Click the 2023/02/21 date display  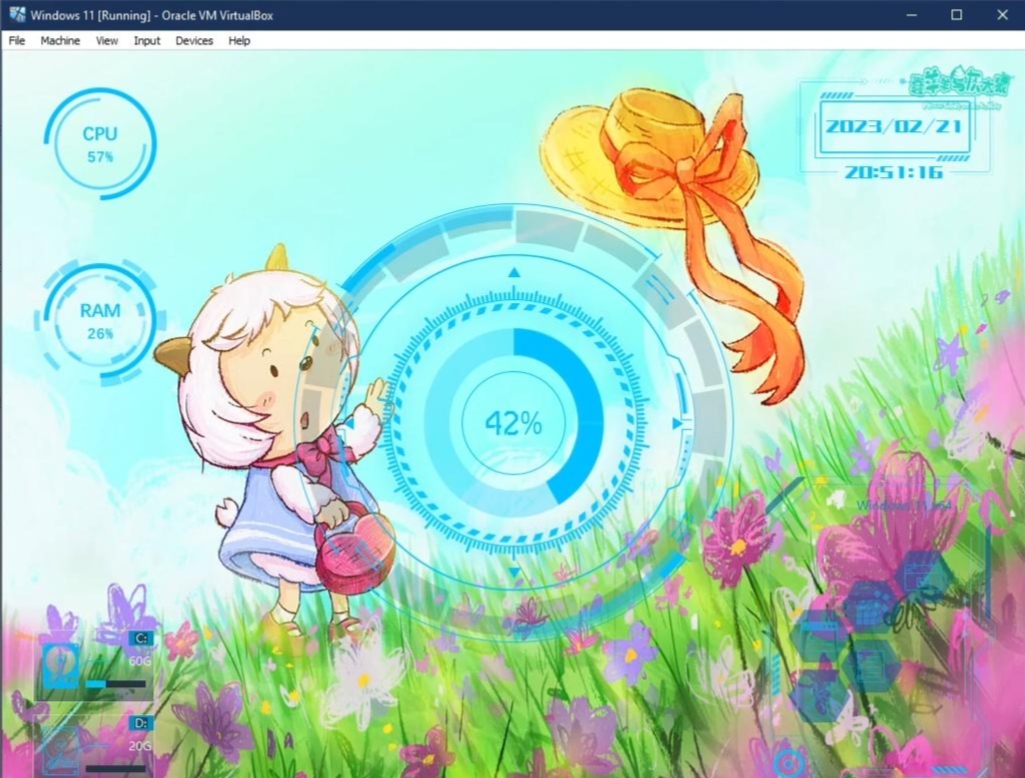click(x=893, y=127)
